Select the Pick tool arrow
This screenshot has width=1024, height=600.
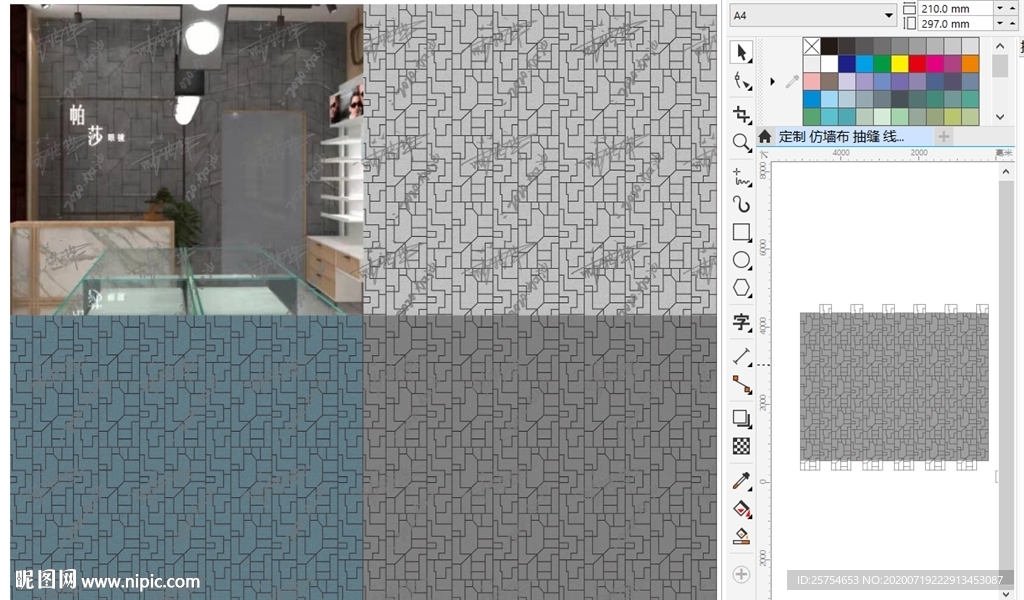(741, 52)
